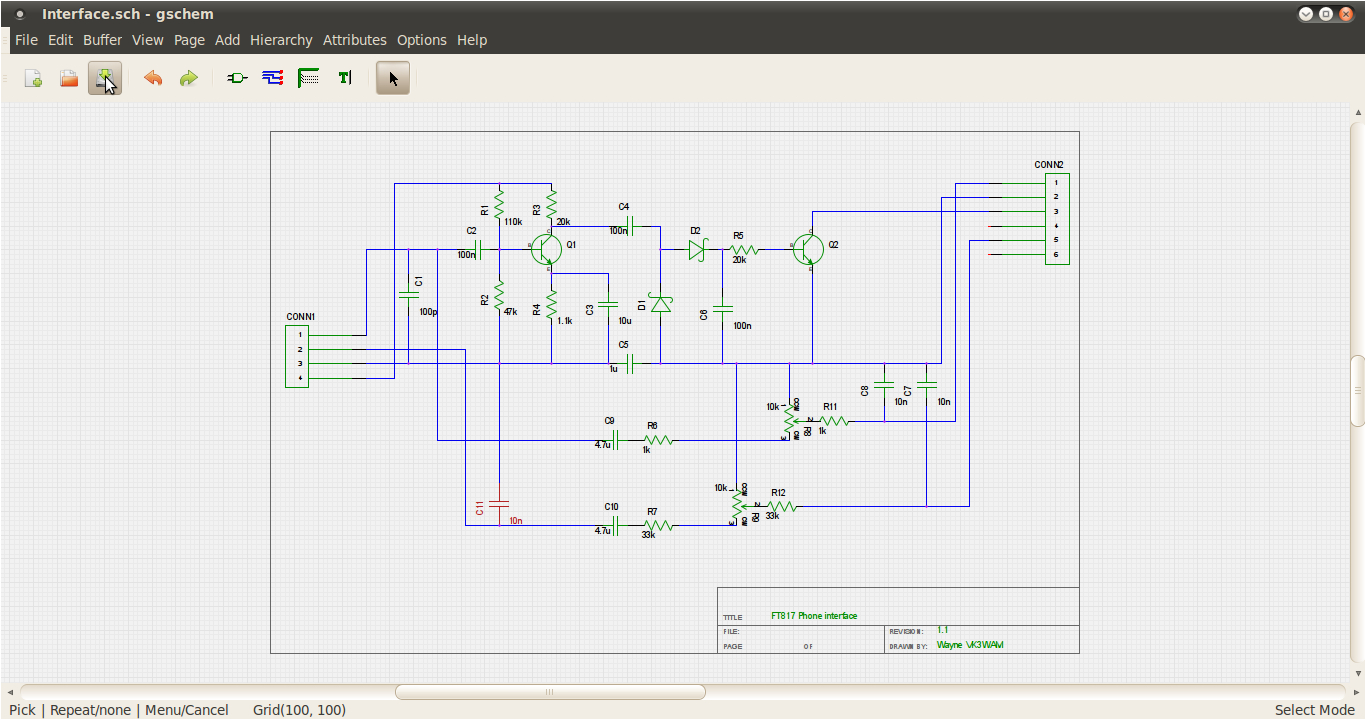
Task: Select the Add Component tool
Action: 236,77
